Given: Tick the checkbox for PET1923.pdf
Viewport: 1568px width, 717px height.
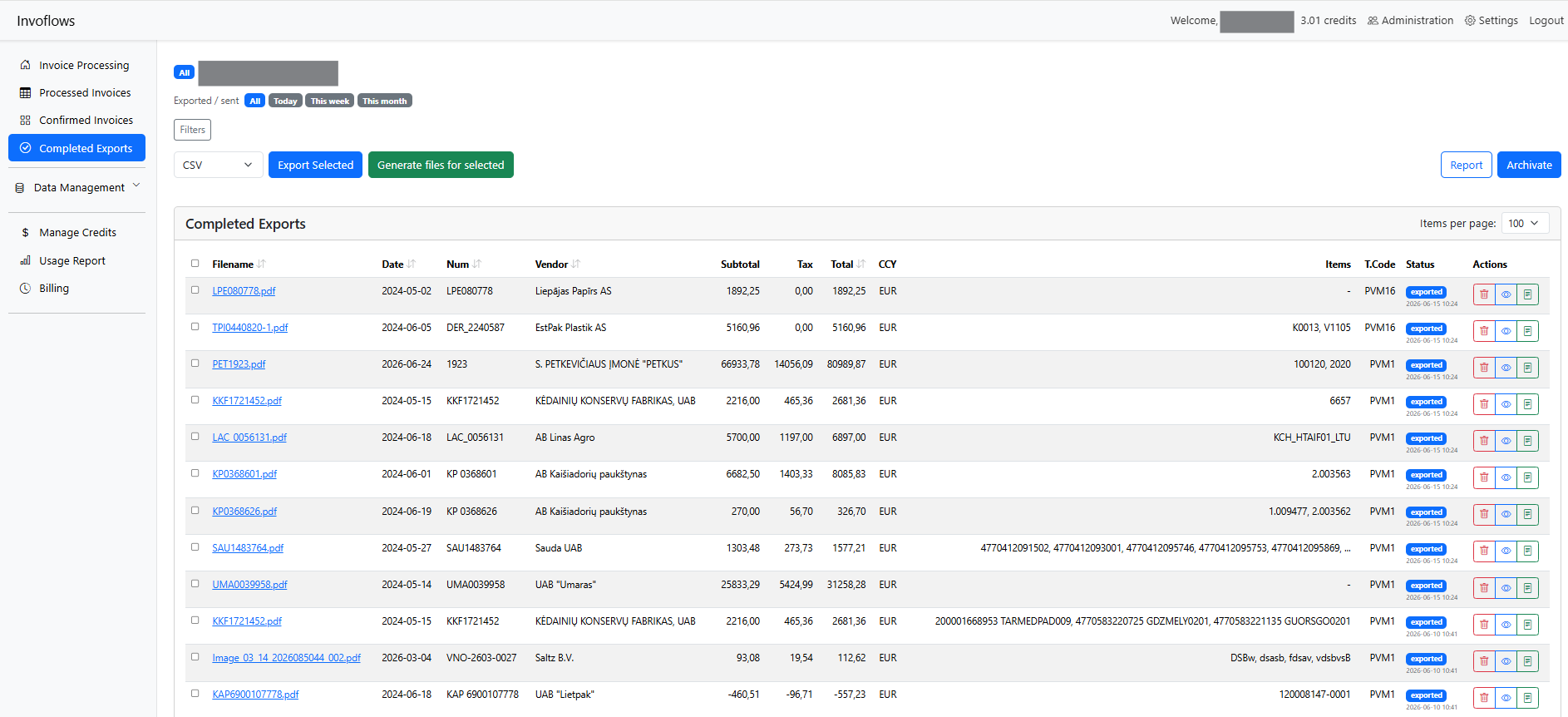Looking at the screenshot, I should (195, 363).
